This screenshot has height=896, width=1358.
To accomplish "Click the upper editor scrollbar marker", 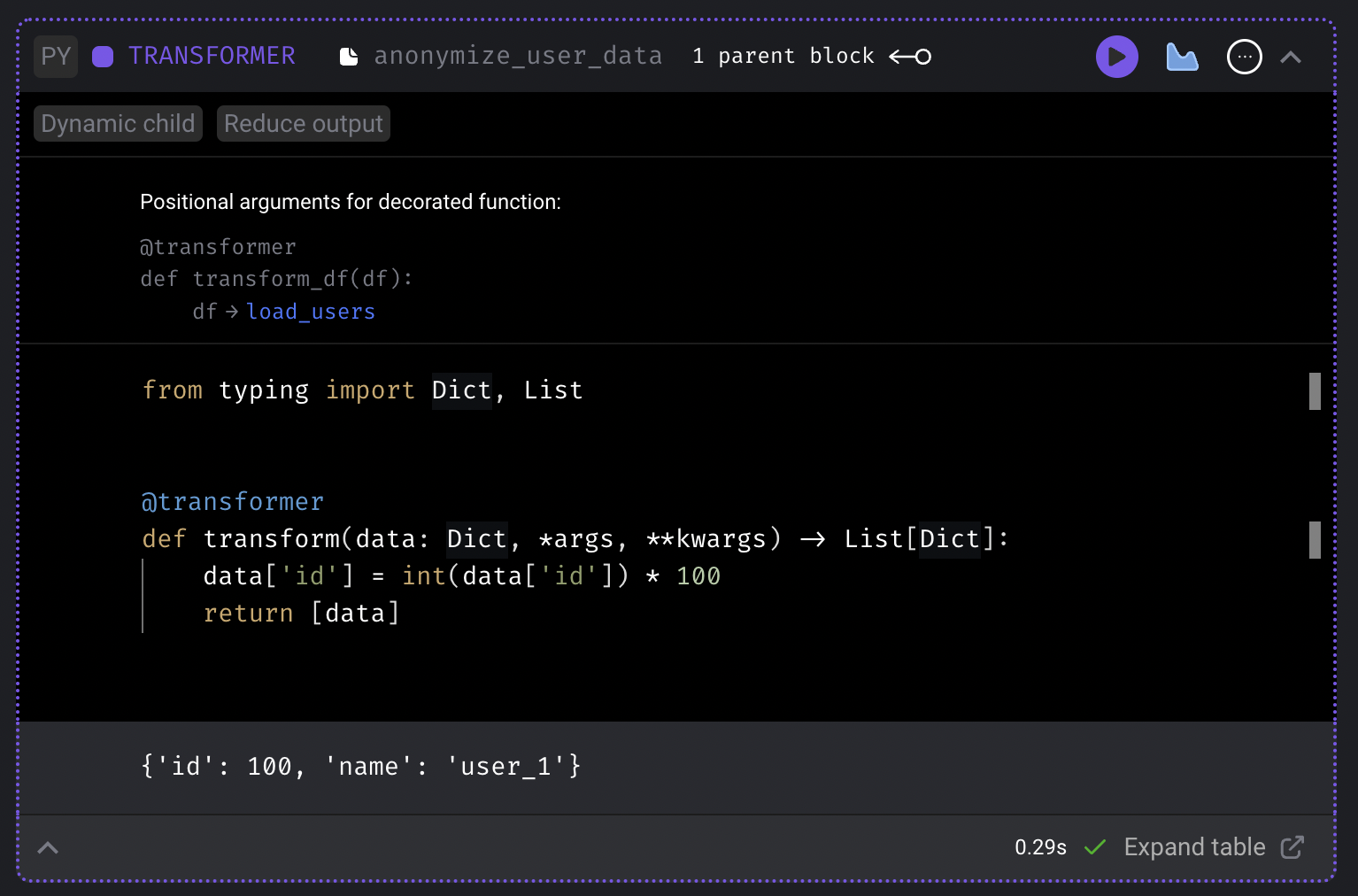I will (1315, 391).
